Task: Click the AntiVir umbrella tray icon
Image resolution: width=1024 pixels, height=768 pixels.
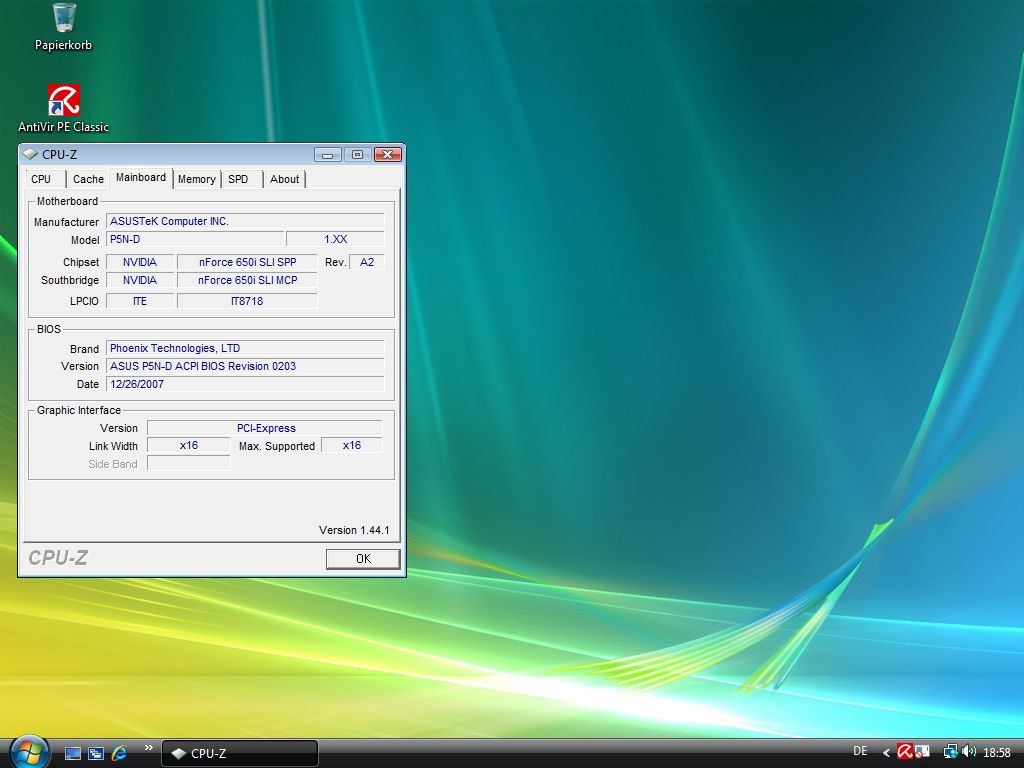Action: click(904, 752)
